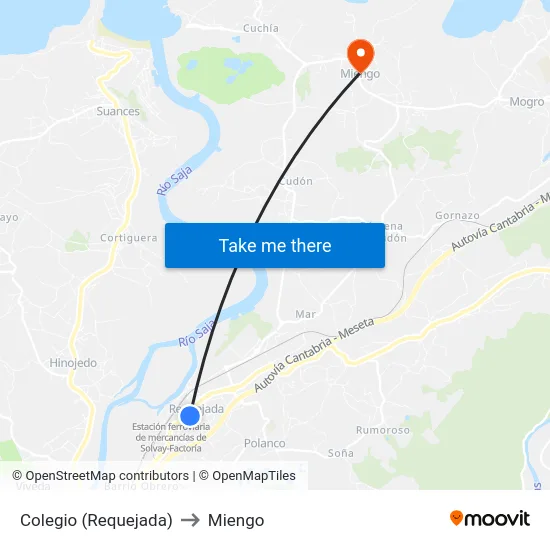The image size is (550, 550).
Task: Click the Suances town label on map
Action: (x=118, y=111)
